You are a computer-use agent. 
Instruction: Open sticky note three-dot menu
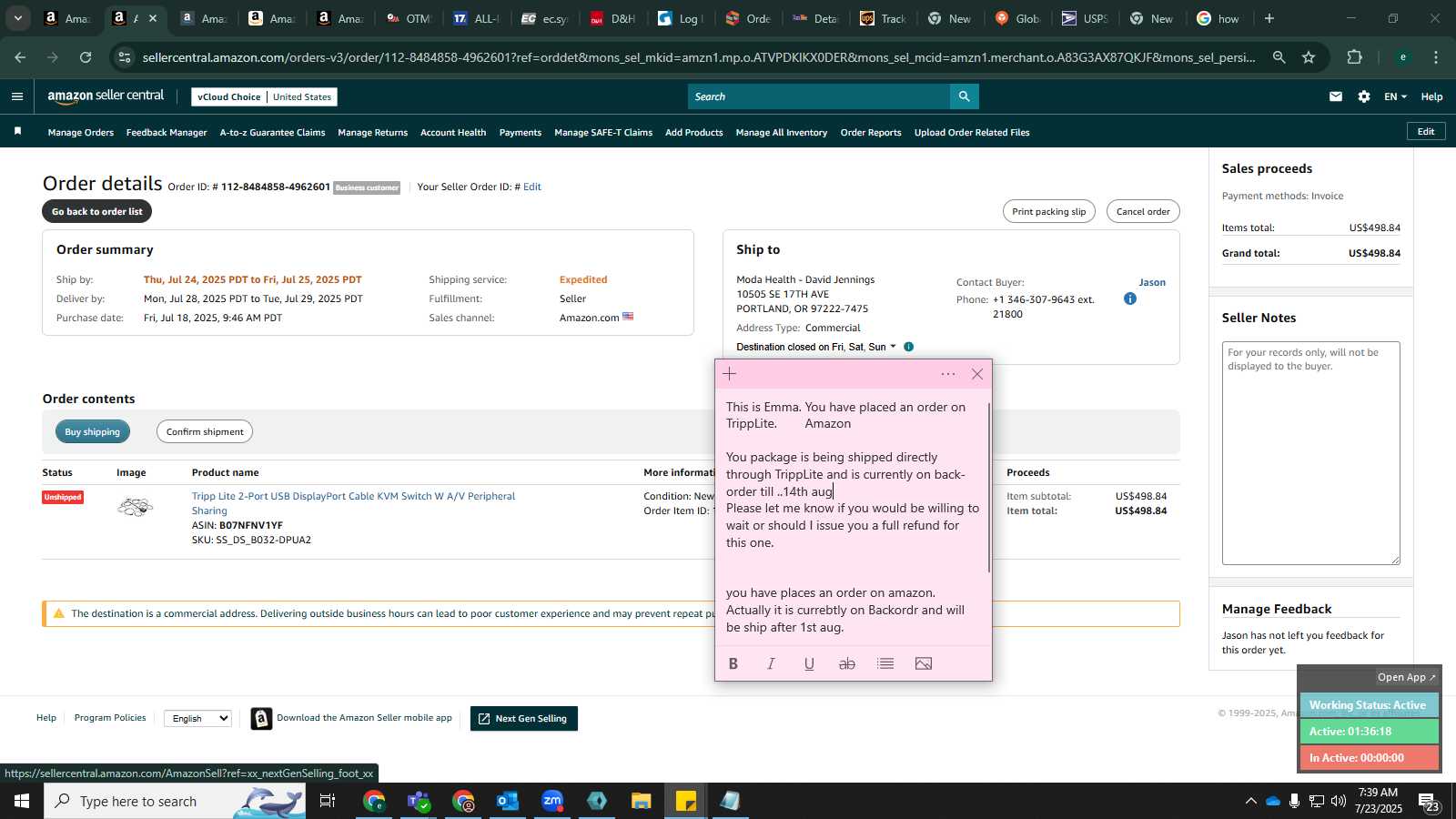pyautogui.click(x=948, y=374)
